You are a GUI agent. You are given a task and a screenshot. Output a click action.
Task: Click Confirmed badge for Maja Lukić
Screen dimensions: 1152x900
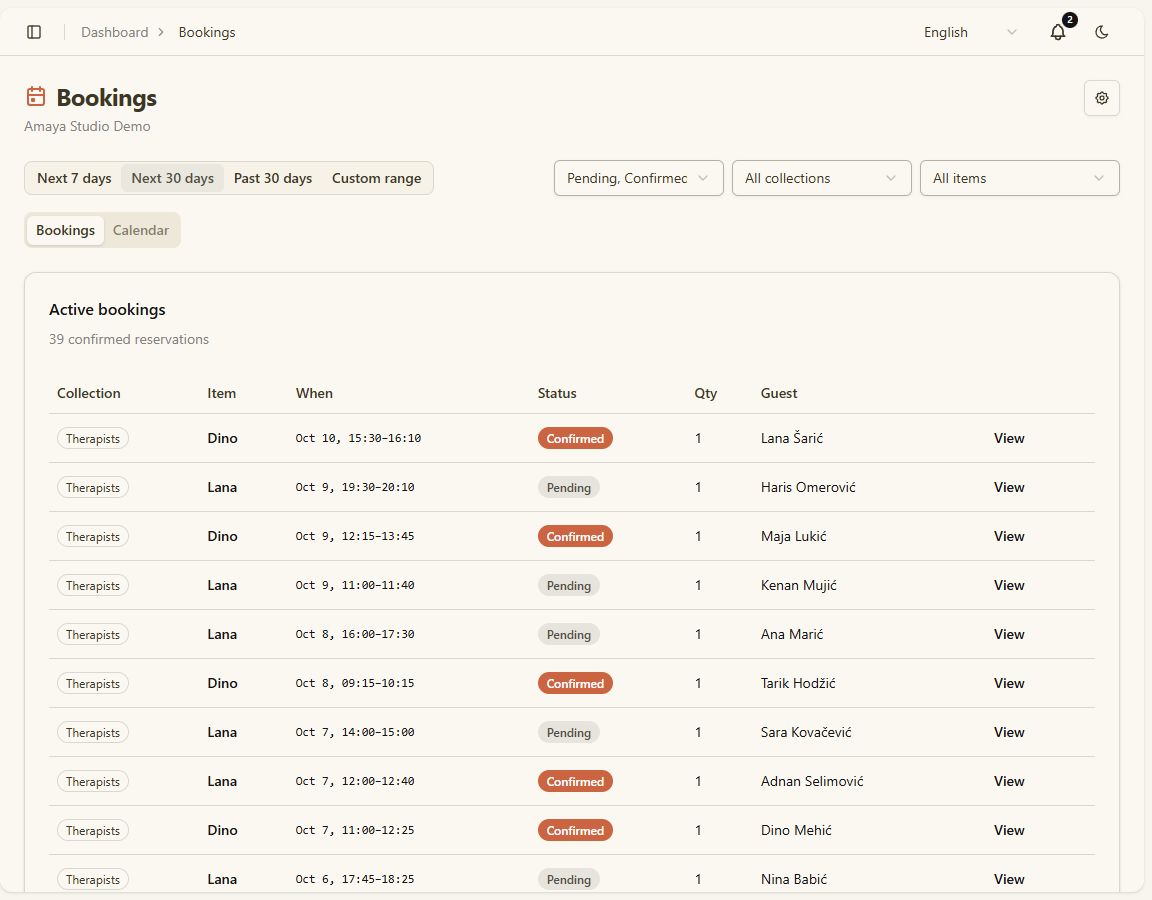pos(575,536)
